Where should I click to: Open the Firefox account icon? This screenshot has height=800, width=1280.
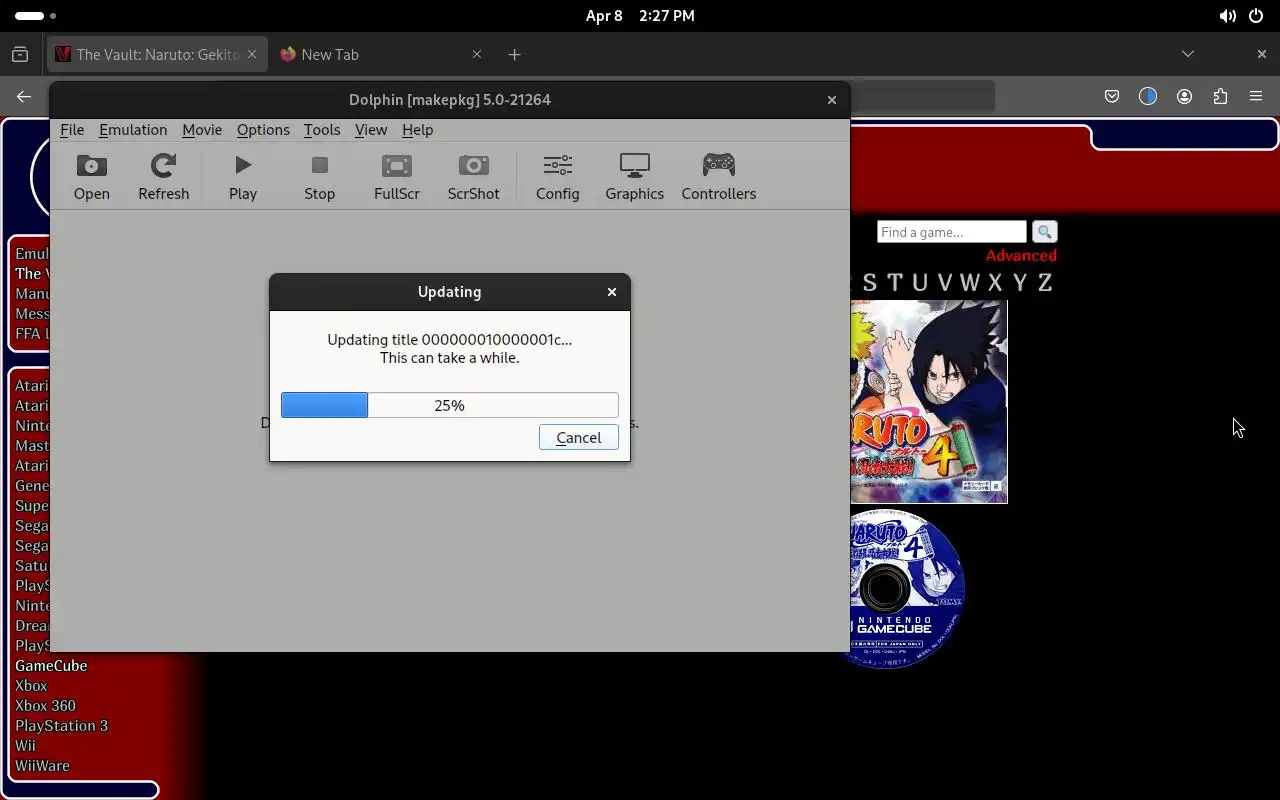[x=1184, y=96]
